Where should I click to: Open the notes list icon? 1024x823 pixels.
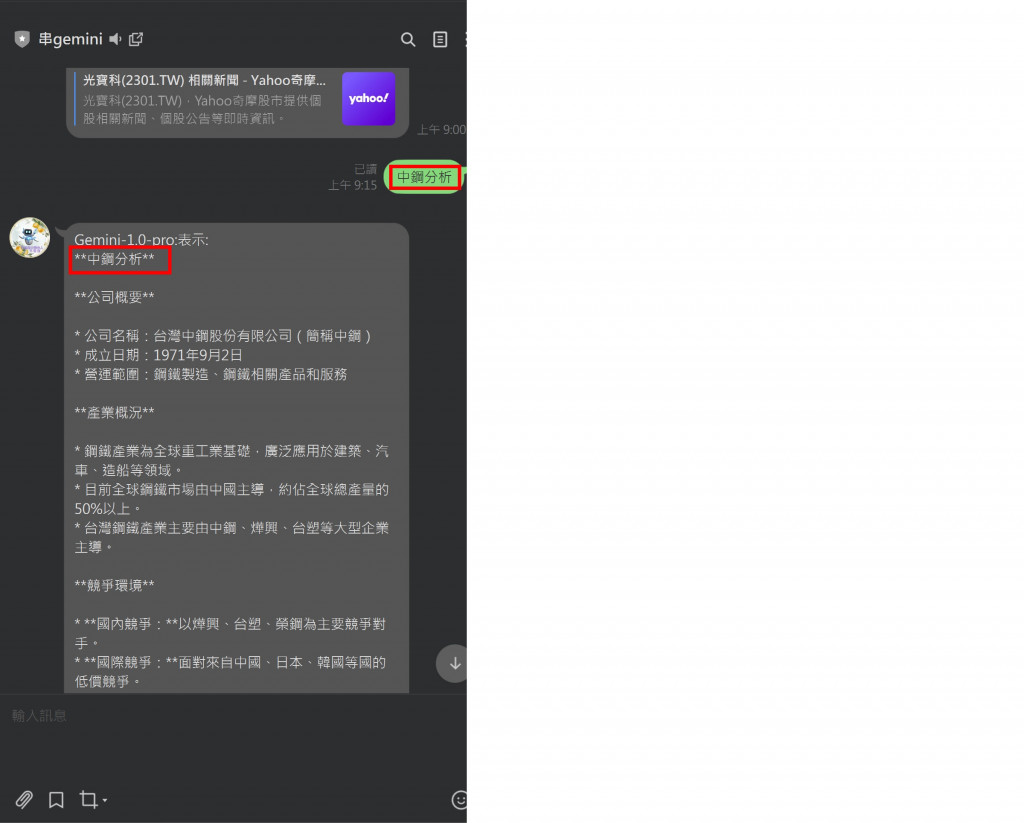click(440, 40)
